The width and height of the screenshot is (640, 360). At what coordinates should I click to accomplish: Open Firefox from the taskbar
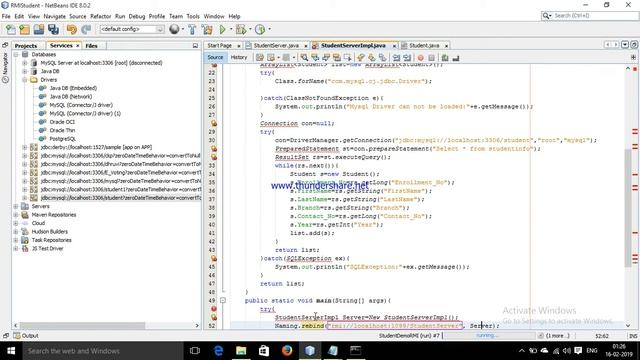(287, 351)
